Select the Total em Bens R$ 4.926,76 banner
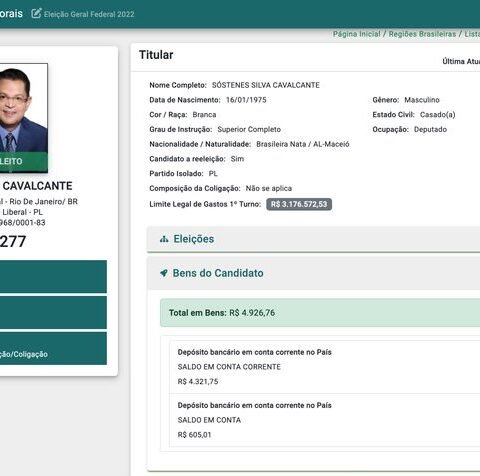Image resolution: width=480 pixels, height=476 pixels. [320, 313]
